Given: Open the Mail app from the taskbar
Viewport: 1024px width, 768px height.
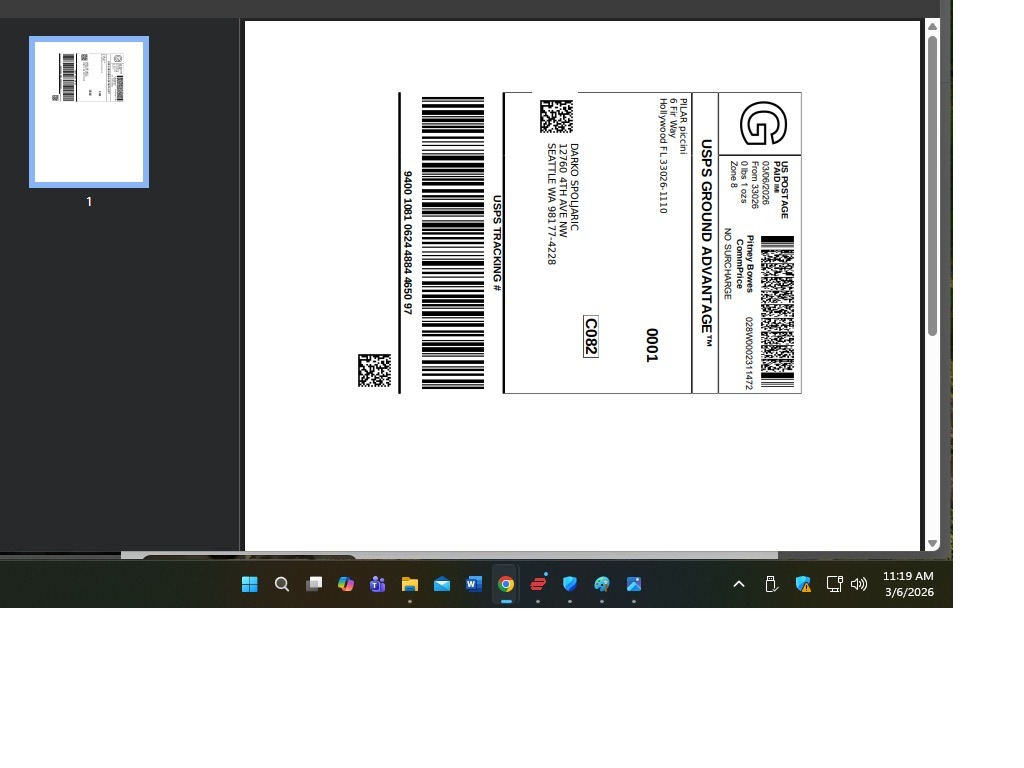Looking at the screenshot, I should tap(442, 584).
